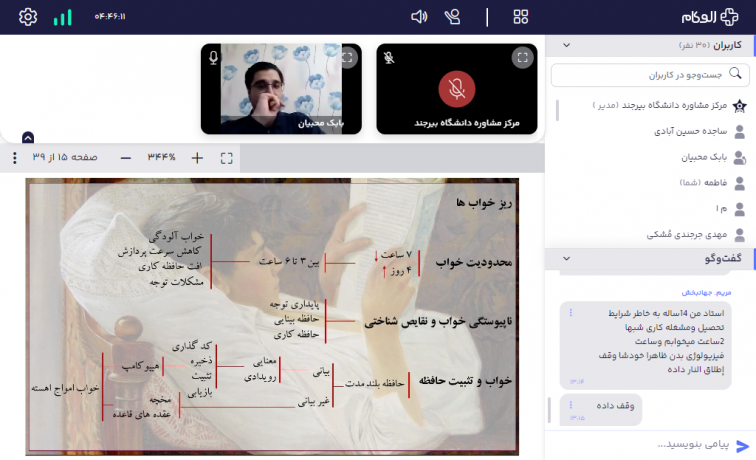
Task: Collapse the chat panel (گفت‌وگو) chevron
Action: coord(567,258)
